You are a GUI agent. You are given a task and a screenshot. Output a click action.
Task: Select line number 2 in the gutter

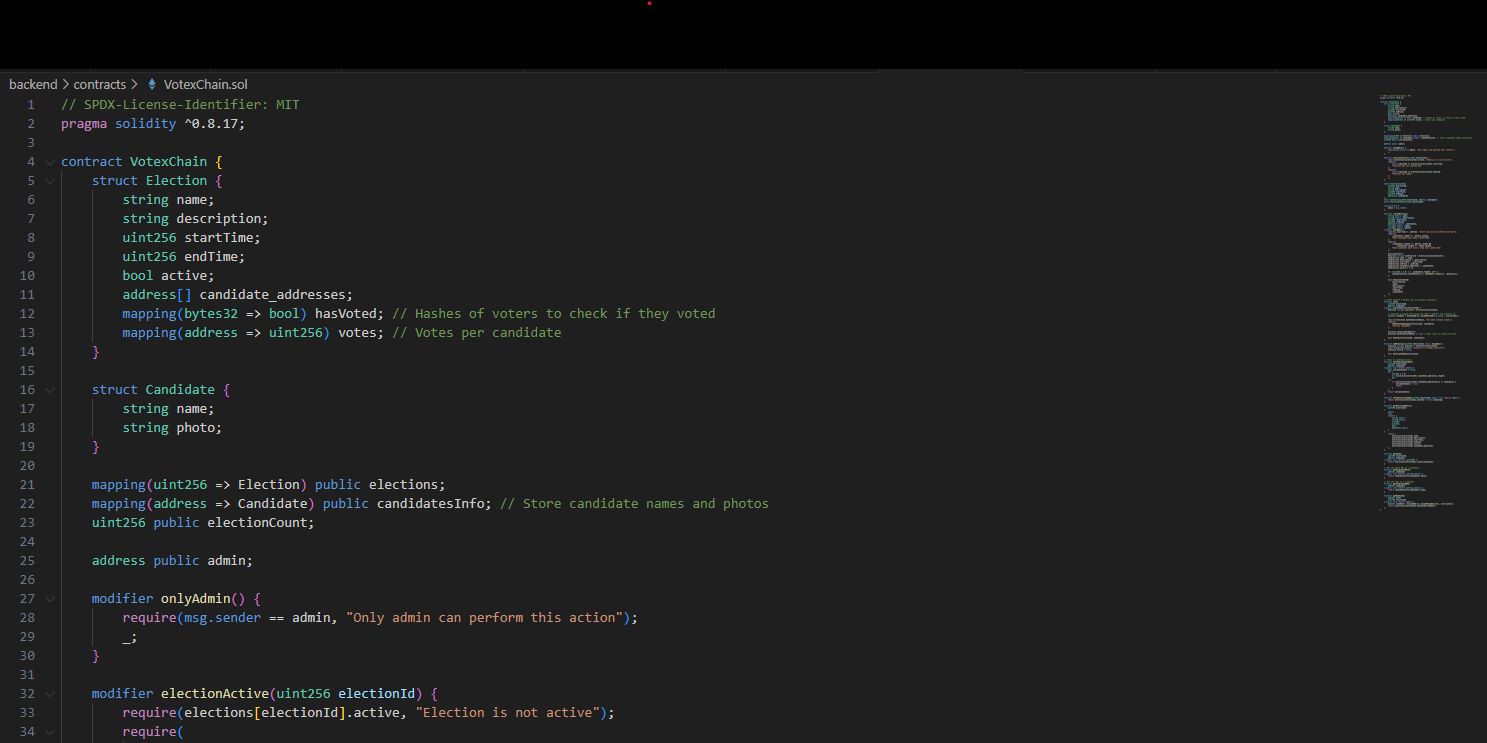point(31,124)
